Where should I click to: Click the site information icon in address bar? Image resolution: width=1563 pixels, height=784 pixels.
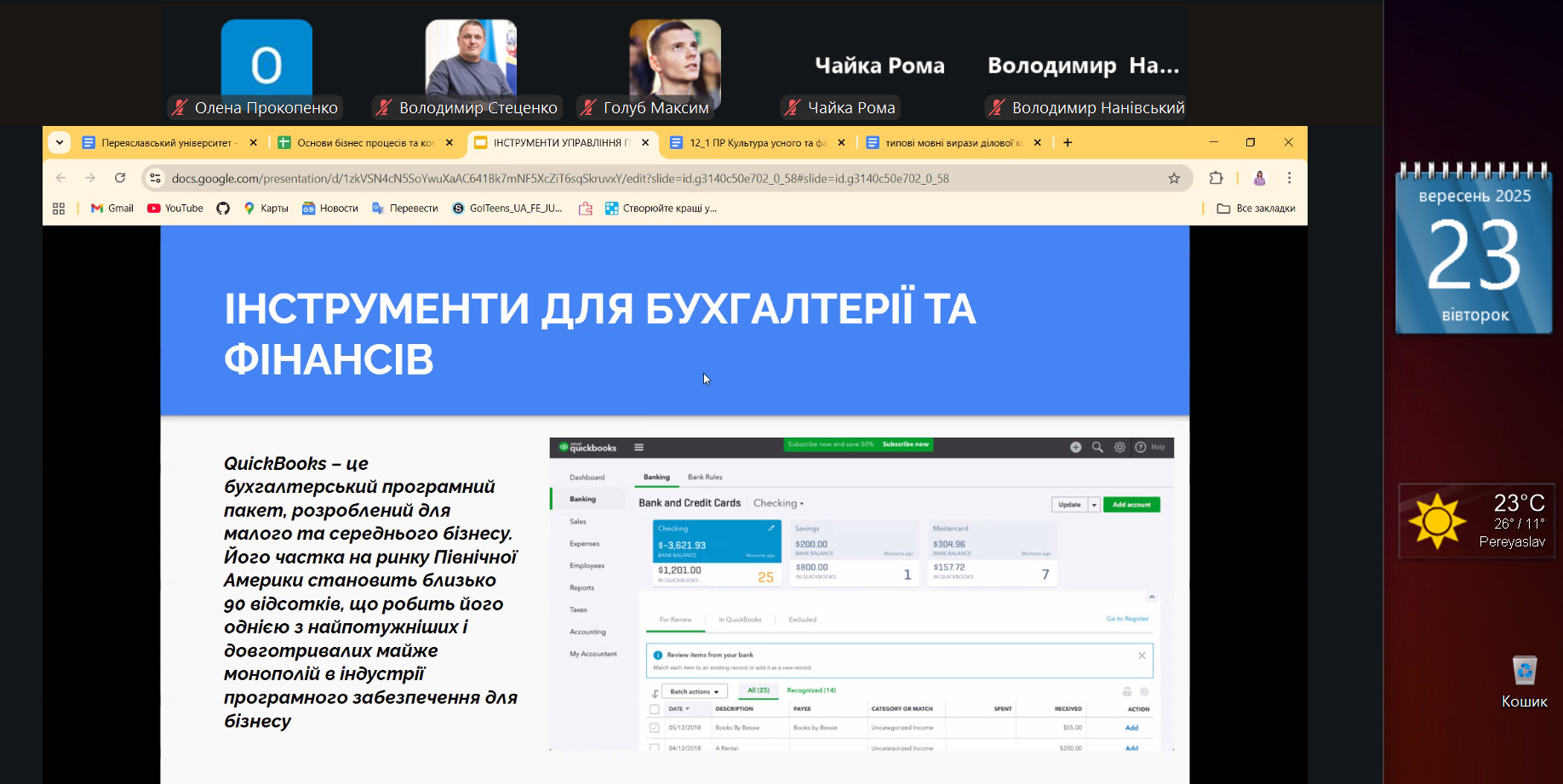pyautogui.click(x=155, y=178)
